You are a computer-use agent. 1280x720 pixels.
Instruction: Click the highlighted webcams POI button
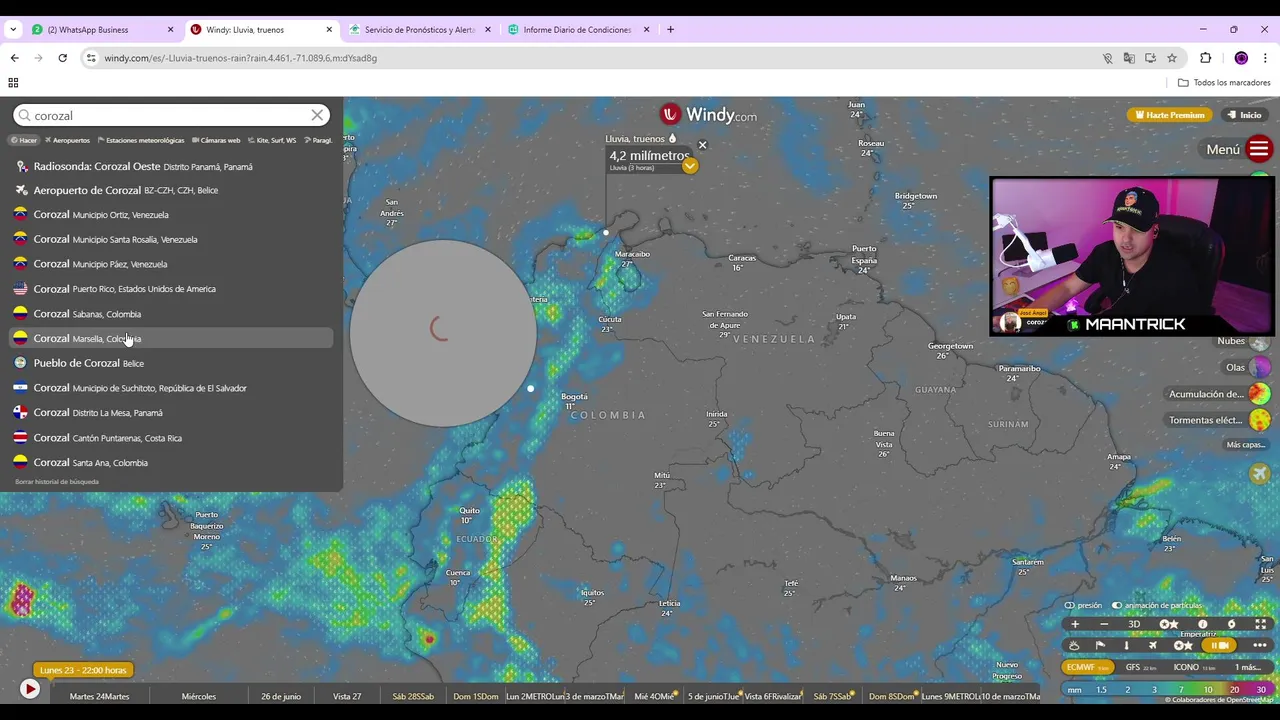tap(1219, 645)
